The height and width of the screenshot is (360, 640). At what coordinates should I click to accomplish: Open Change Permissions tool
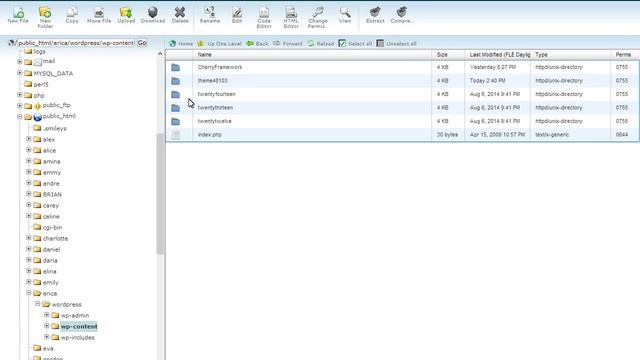(x=318, y=18)
